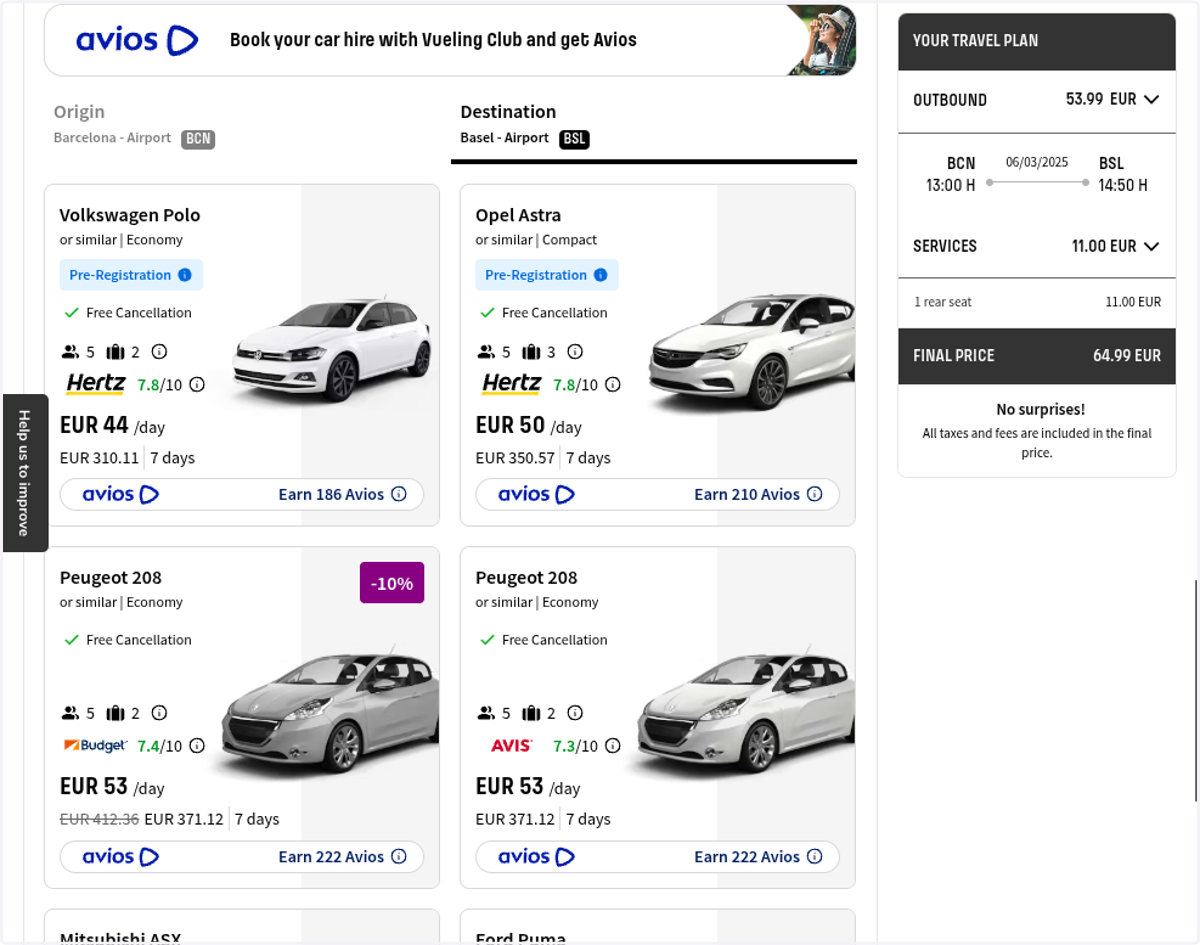
Task: Click the Budget supplier logo
Action: pos(96,745)
